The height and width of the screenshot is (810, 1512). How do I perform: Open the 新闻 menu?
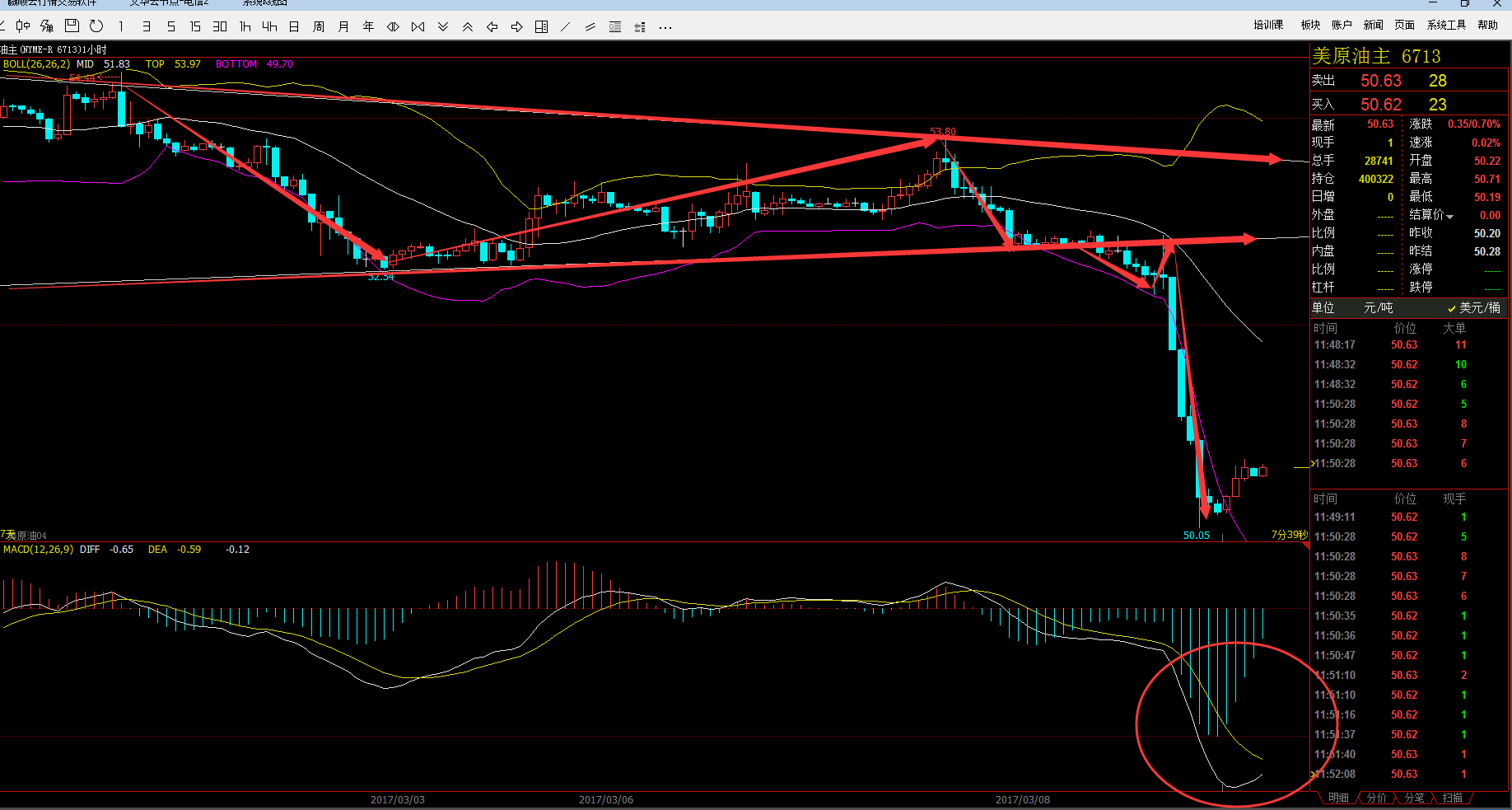pos(1373,25)
